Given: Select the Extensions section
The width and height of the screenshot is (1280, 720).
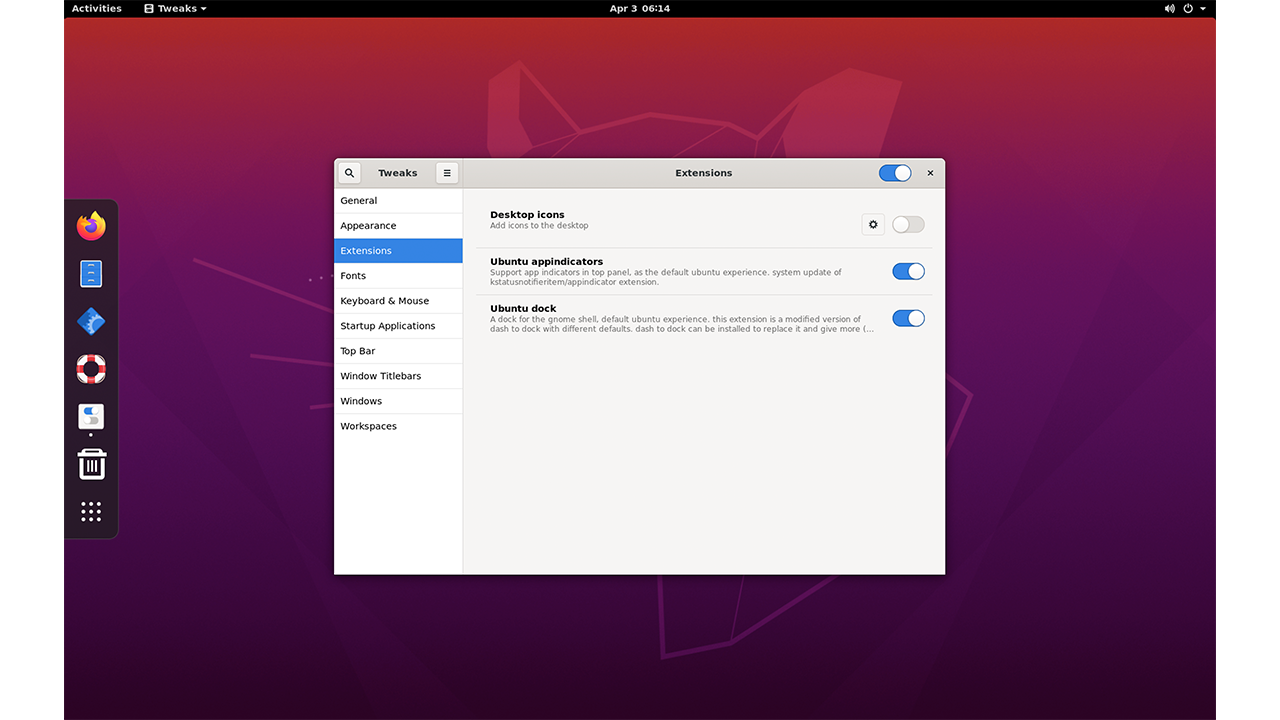Looking at the screenshot, I should [x=398, y=251].
